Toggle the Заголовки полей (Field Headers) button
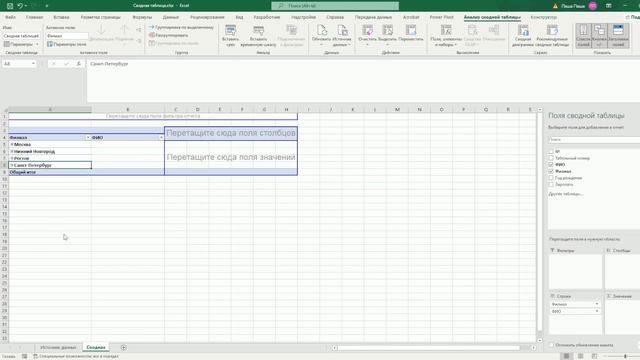The image size is (640, 360). click(x=618, y=36)
